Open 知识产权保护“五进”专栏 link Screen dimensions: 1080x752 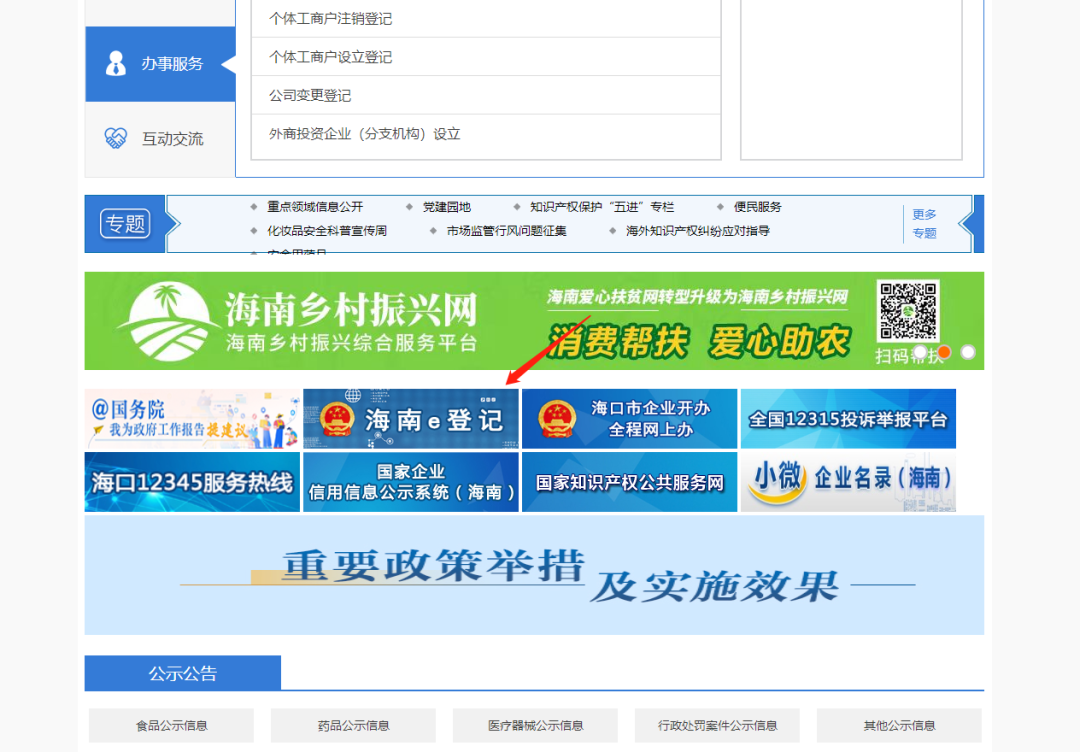coord(601,207)
